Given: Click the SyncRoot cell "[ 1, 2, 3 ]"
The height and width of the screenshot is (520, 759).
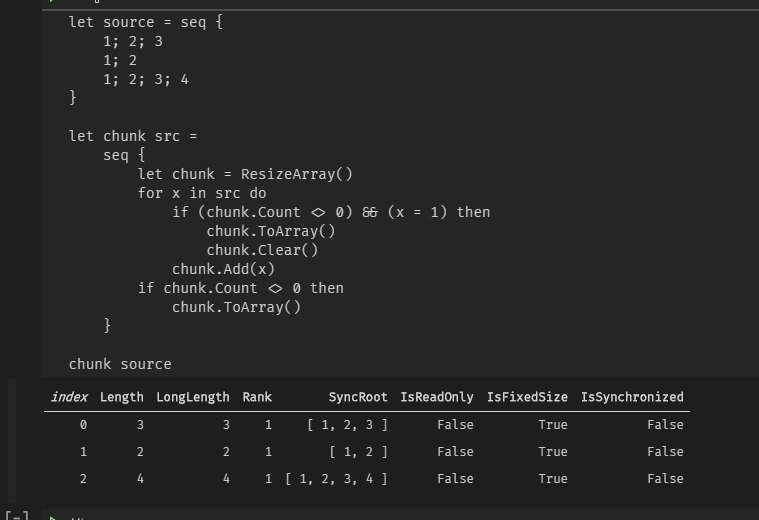Looking at the screenshot, I should coord(348,425).
